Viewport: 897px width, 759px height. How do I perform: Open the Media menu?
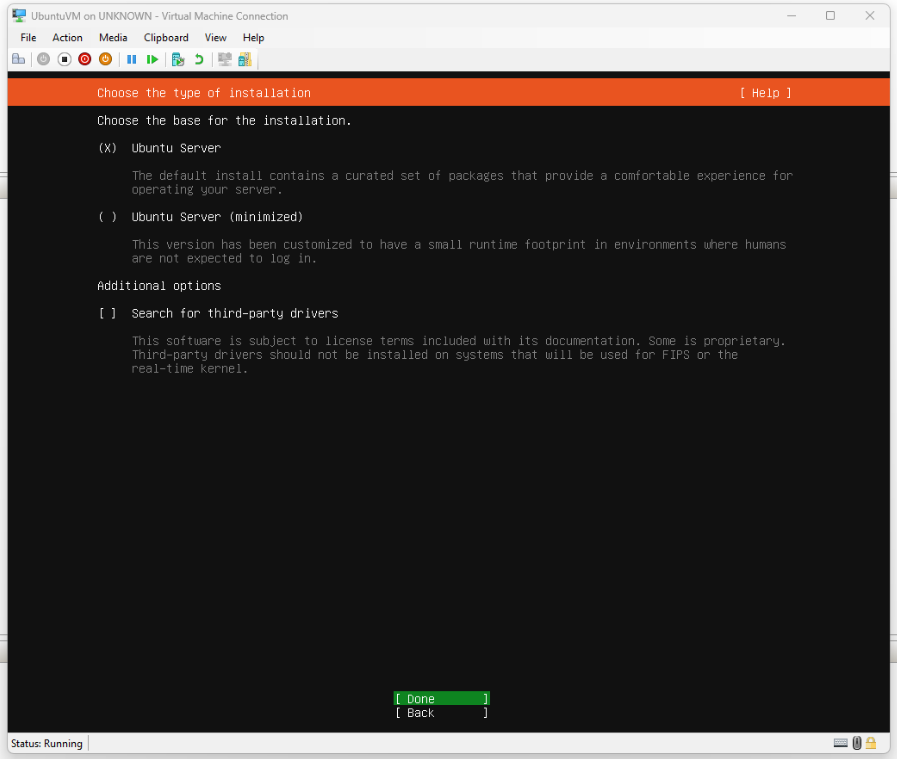[x=113, y=38]
